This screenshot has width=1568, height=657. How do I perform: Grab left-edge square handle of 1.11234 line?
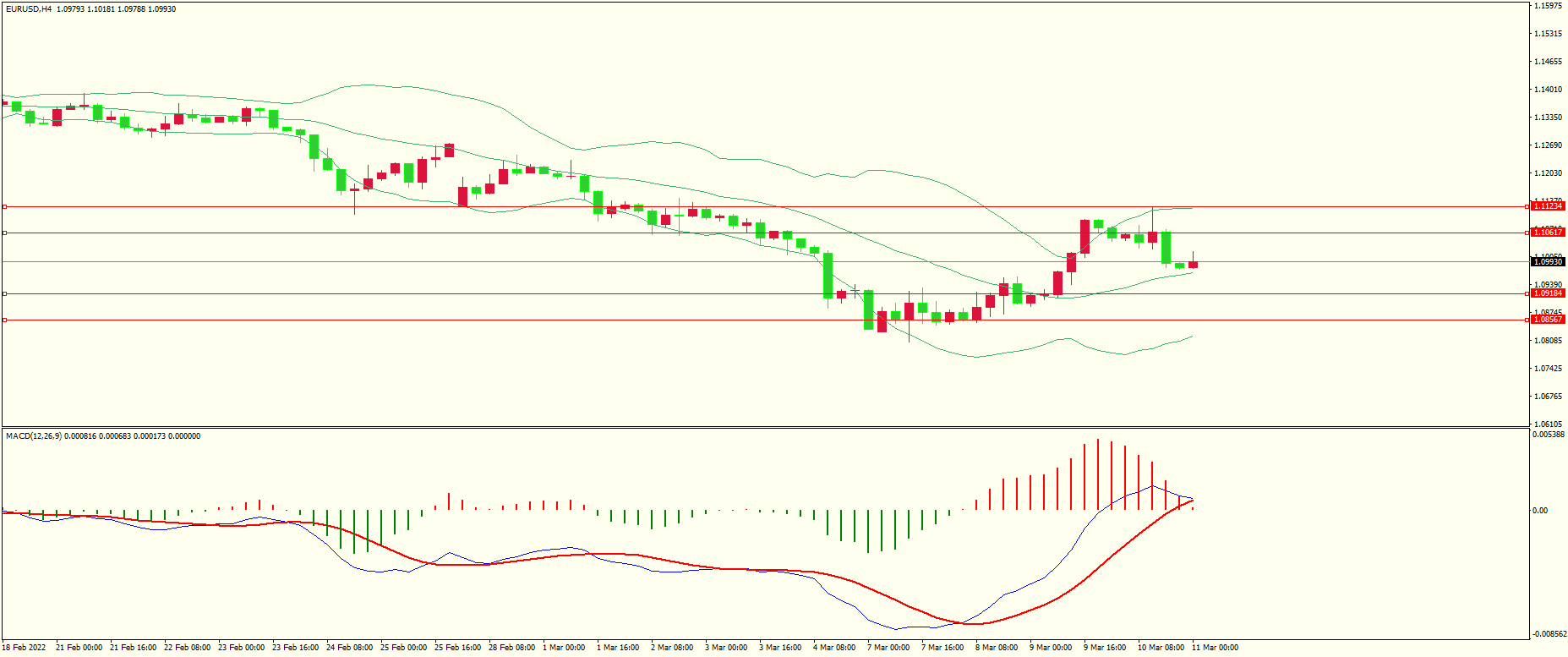tap(4, 206)
